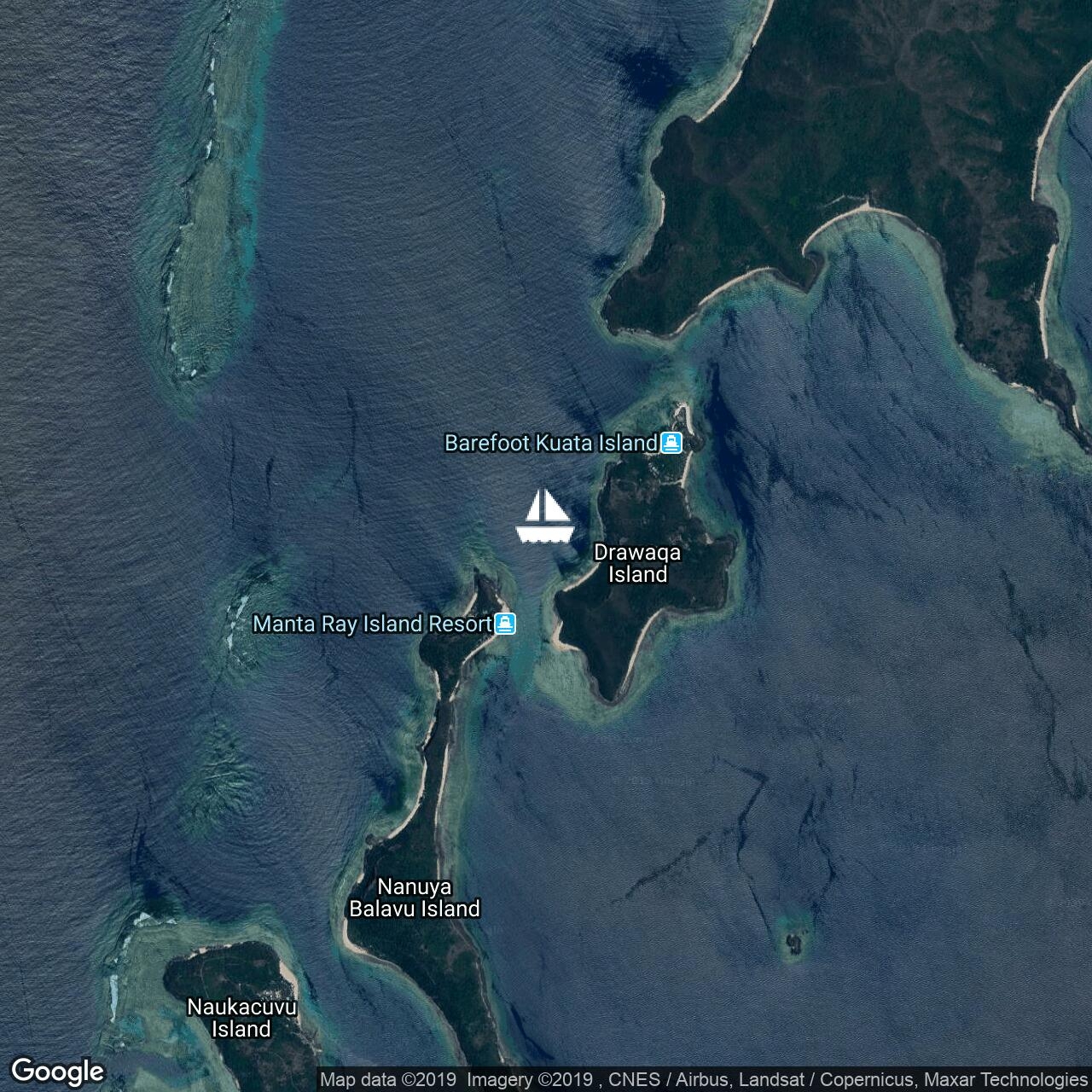Click the large forested island in top-right
Image resolution: width=1092 pixels, height=1092 pixels.
(853, 188)
